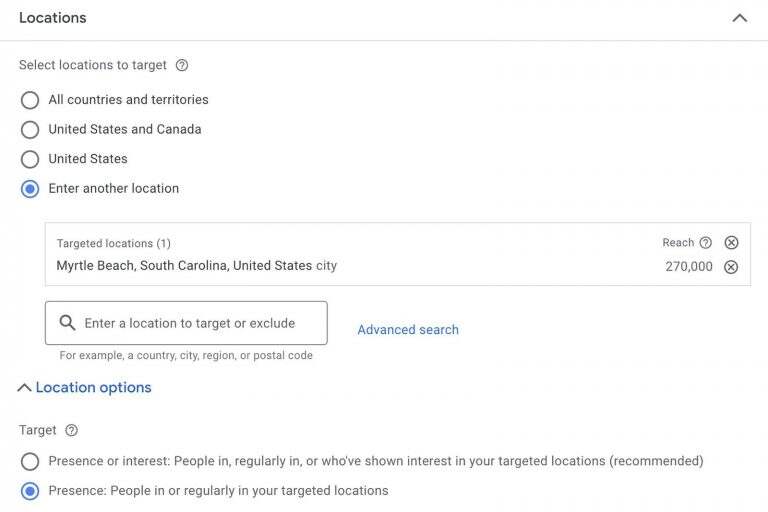768x512 pixels.
Task: Choose United States and Canada radio
Action: [x=30, y=130]
